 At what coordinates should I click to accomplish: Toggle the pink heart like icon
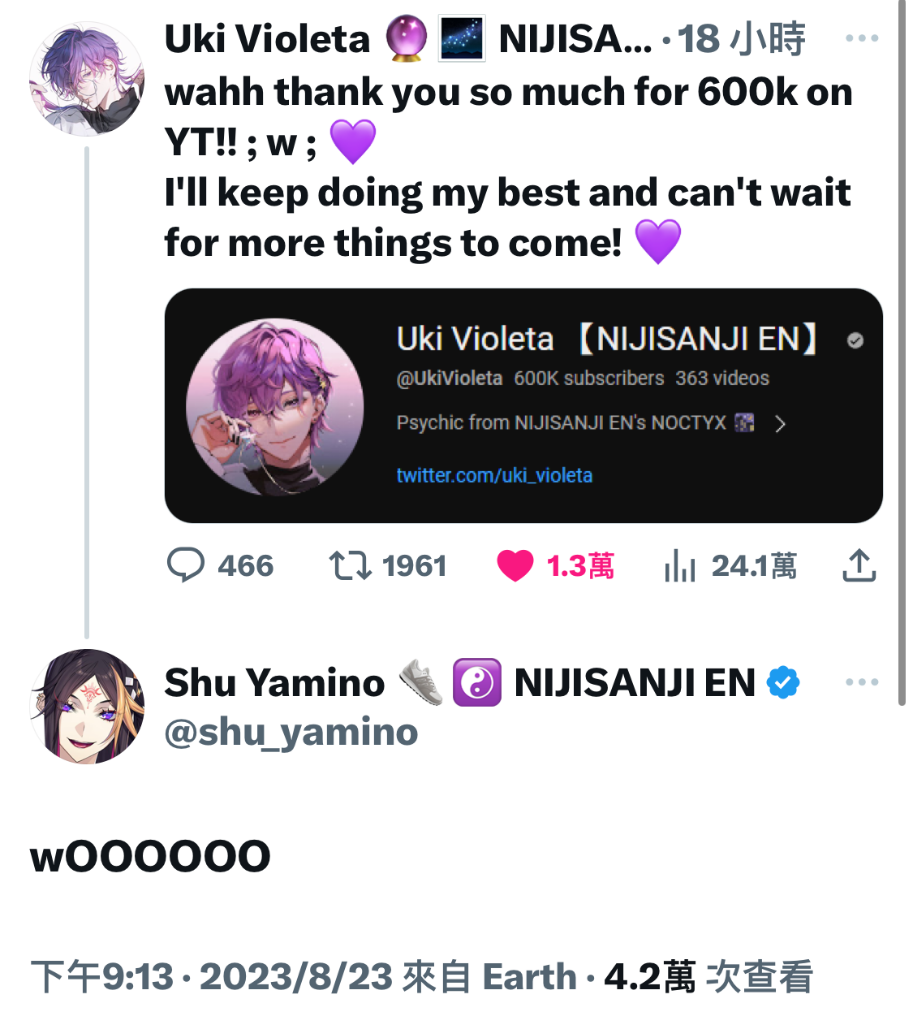(515, 566)
